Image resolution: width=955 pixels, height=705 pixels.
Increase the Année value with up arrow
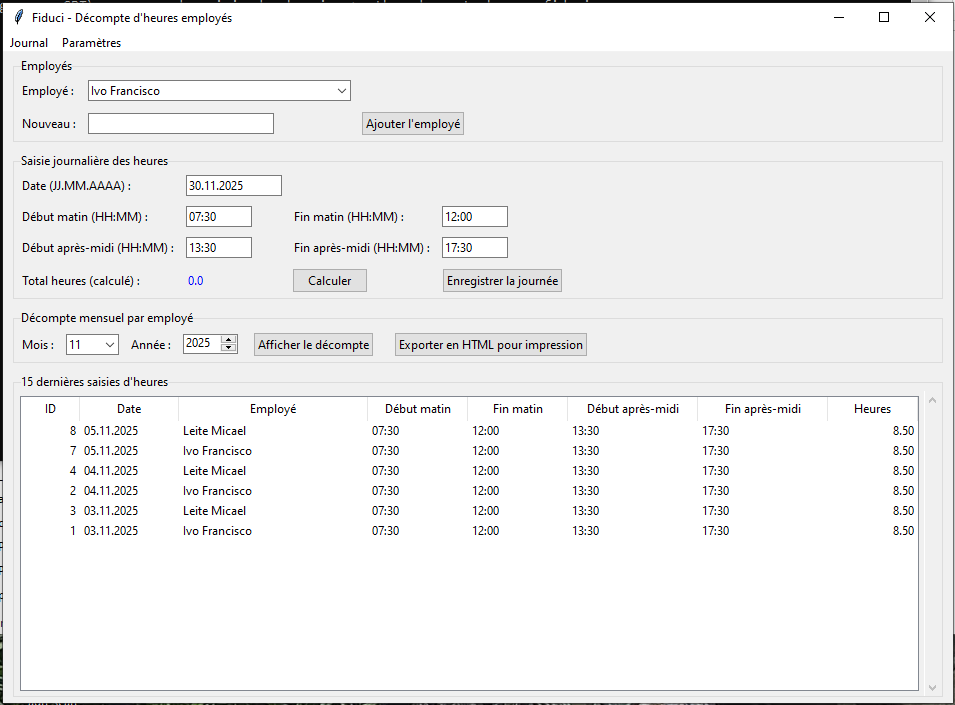[x=229, y=340]
